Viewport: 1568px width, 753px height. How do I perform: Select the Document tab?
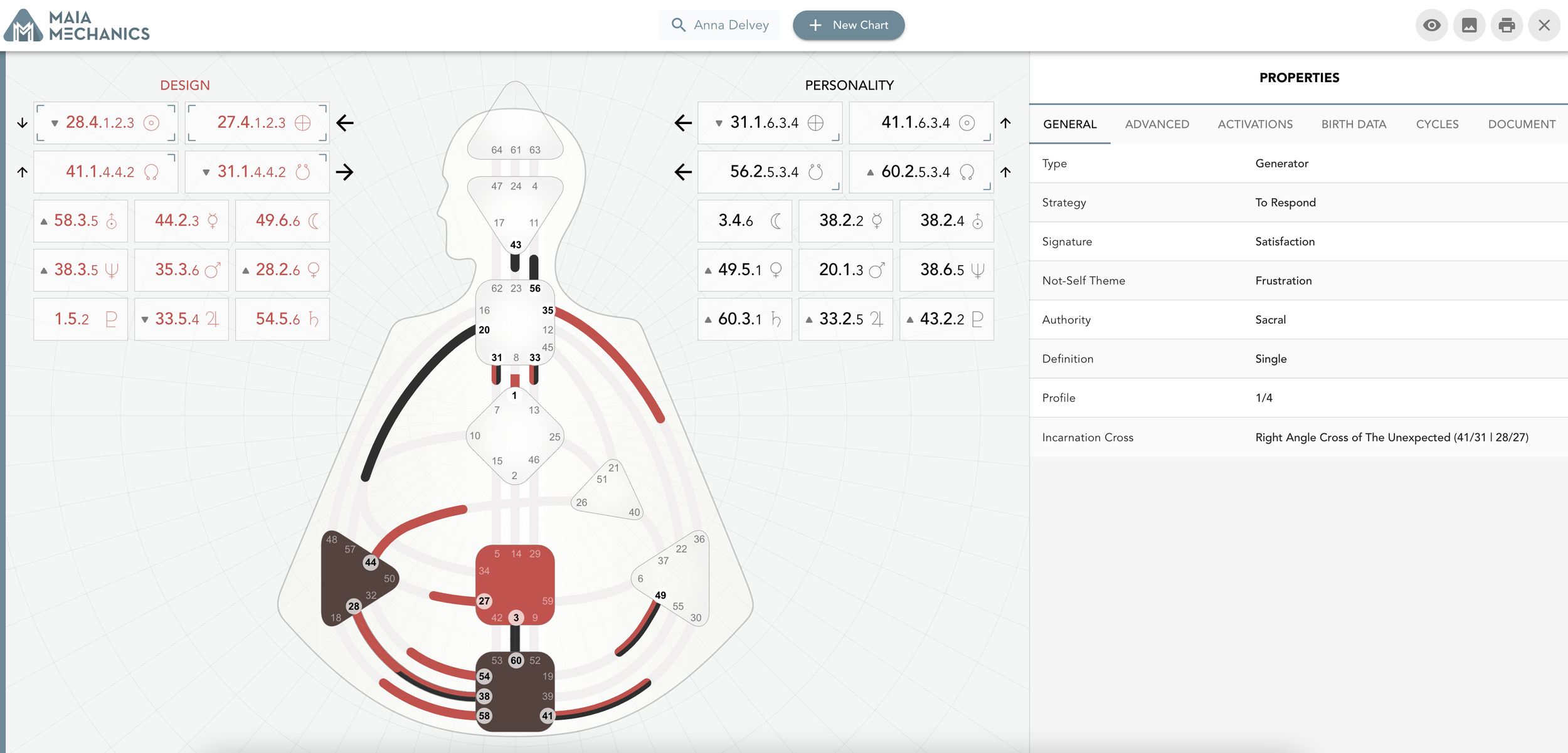coord(1522,124)
